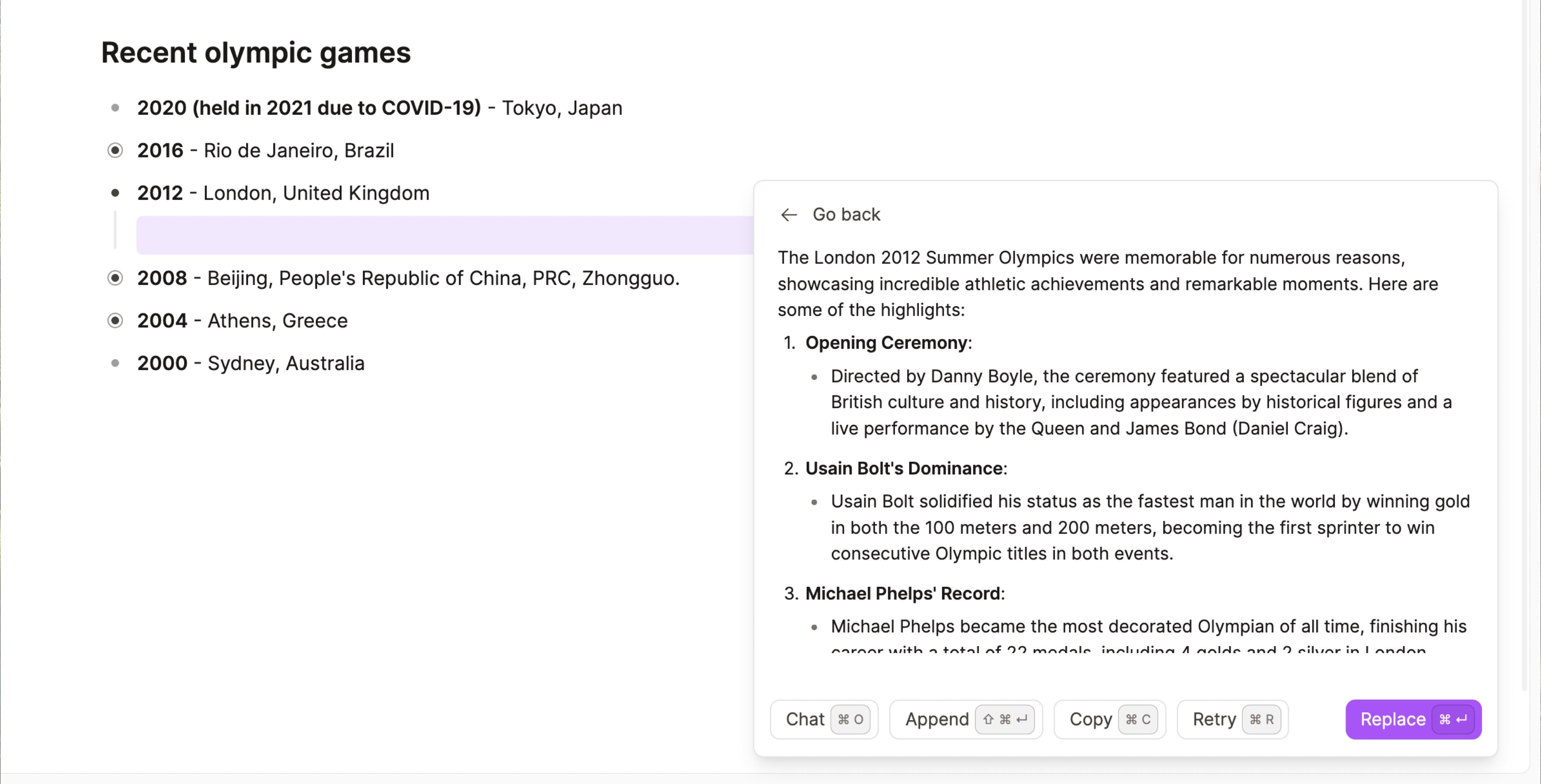Click the bullet of 2012 London item
1541x784 pixels.
pos(115,193)
